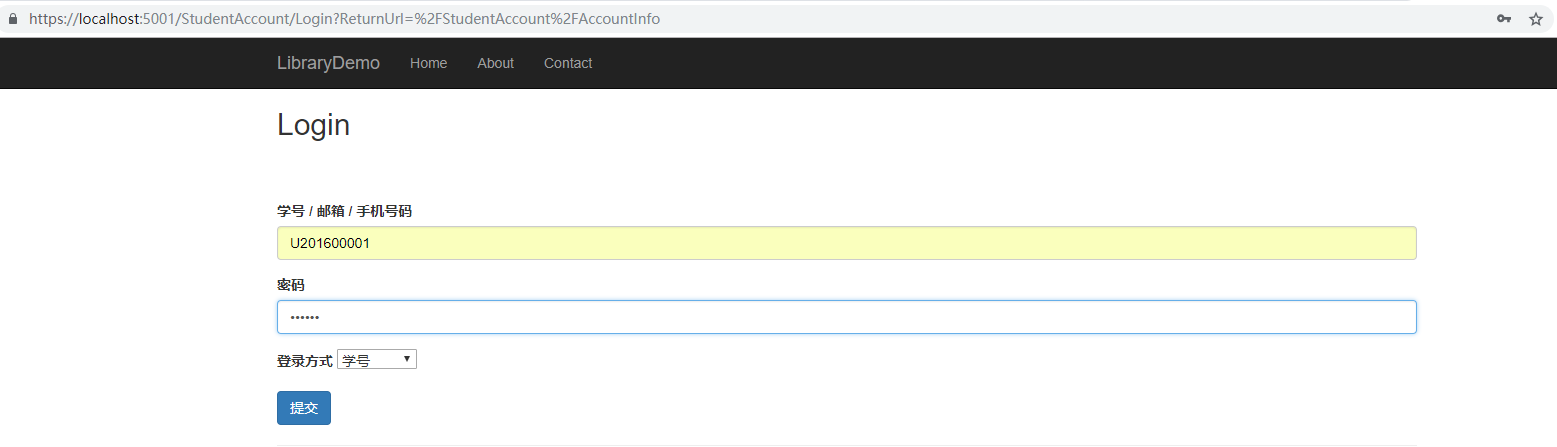Click the 学号 / 邮箱 / 手机号码 label
1557x447 pixels.
pyautogui.click(x=344, y=211)
